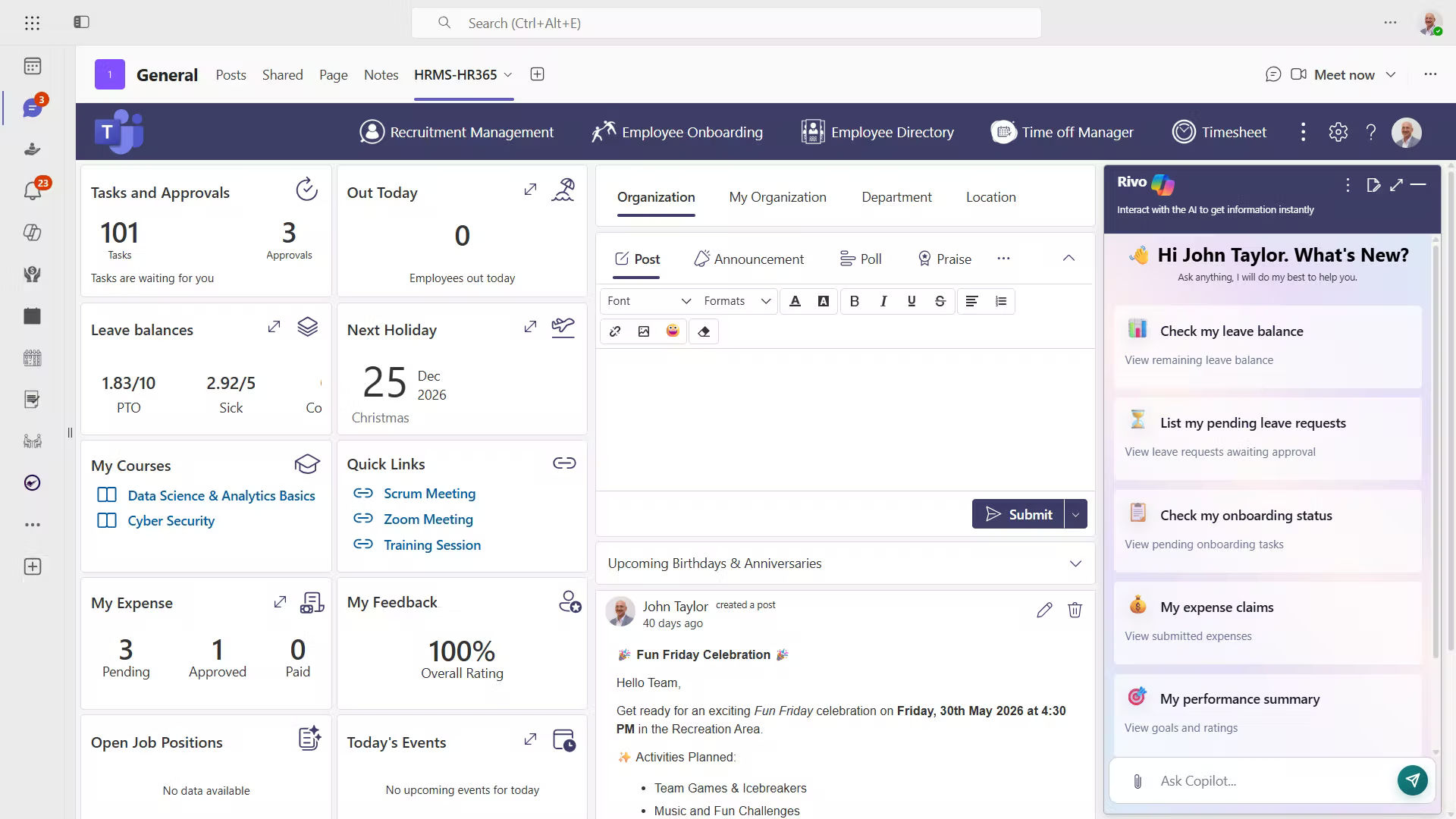Submit the post
The image size is (1456, 819).
pos(1018,514)
